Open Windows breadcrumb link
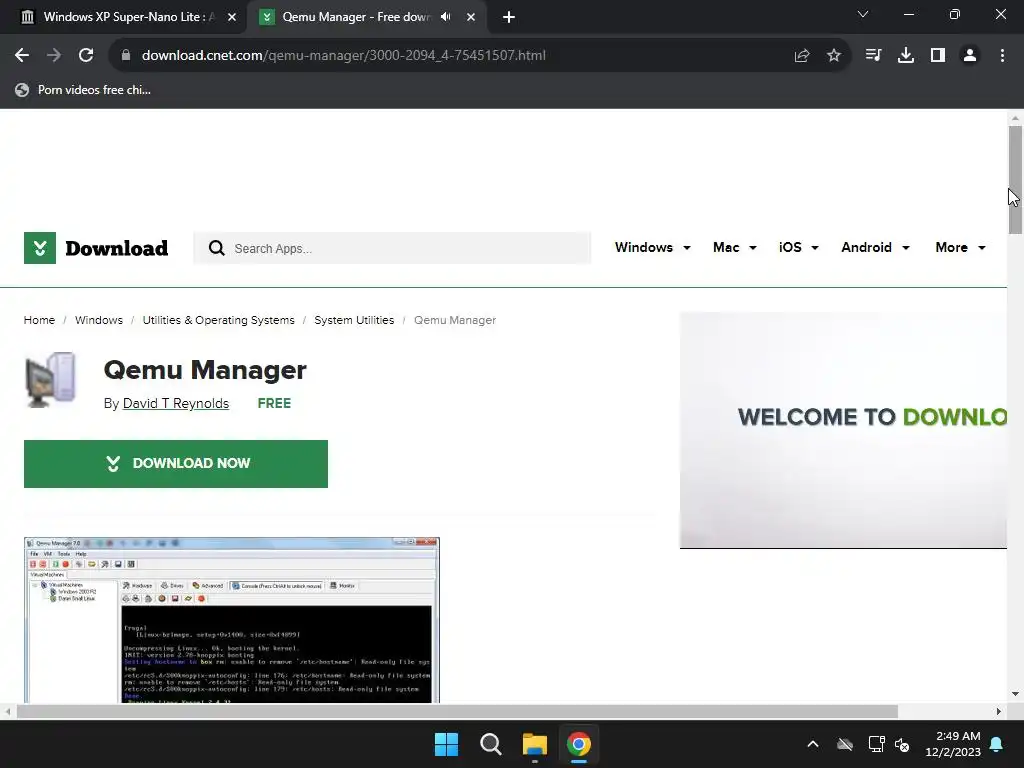The height and width of the screenshot is (768, 1024). pos(99,320)
